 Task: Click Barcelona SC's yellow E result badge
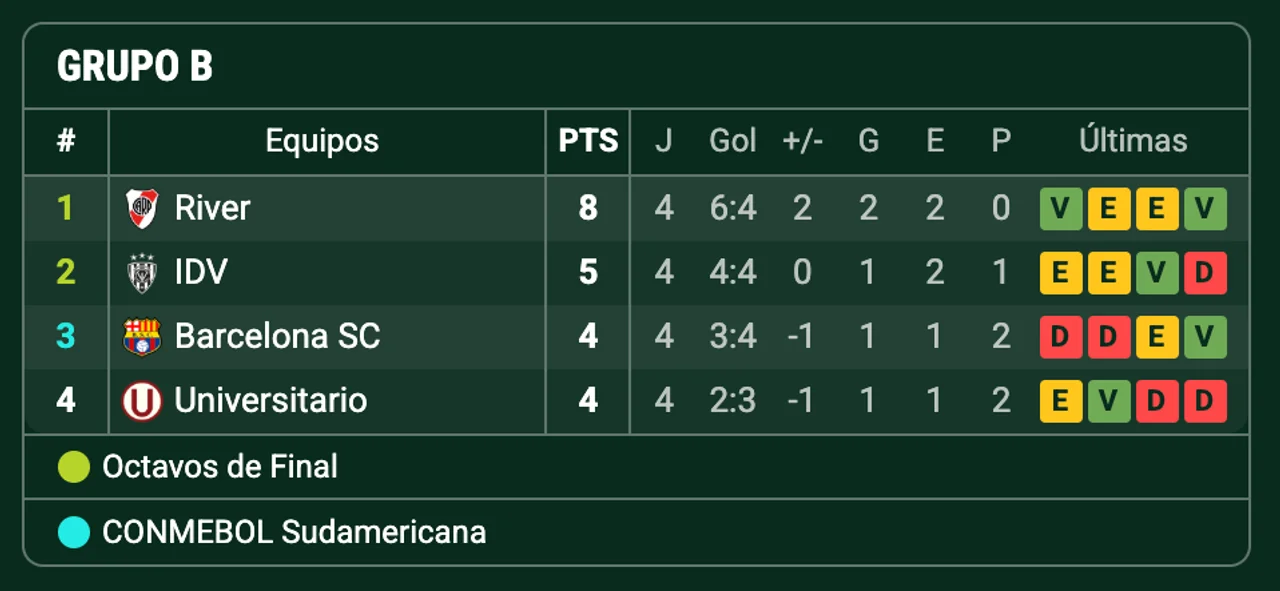click(1157, 337)
